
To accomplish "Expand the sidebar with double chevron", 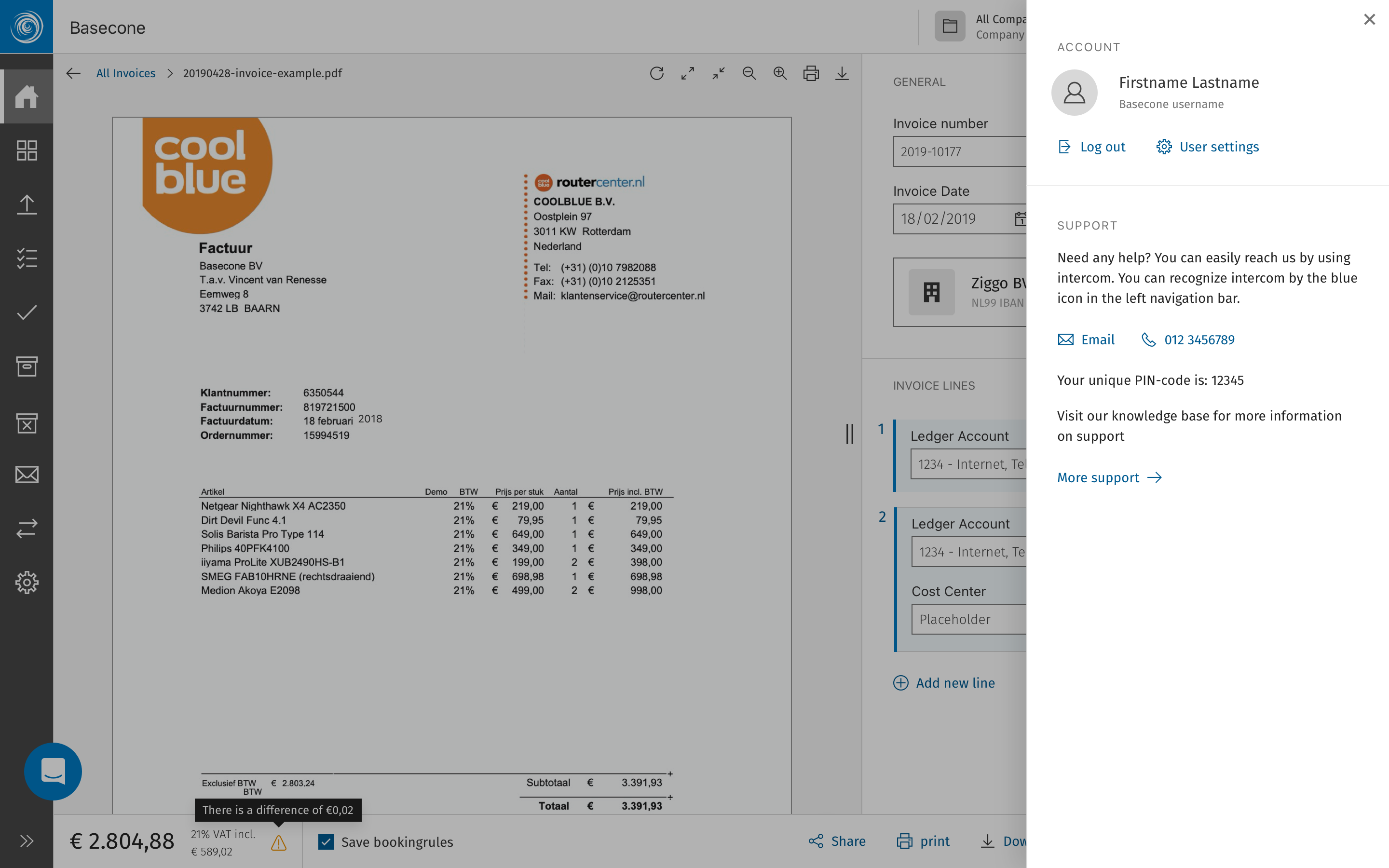I will [x=27, y=841].
